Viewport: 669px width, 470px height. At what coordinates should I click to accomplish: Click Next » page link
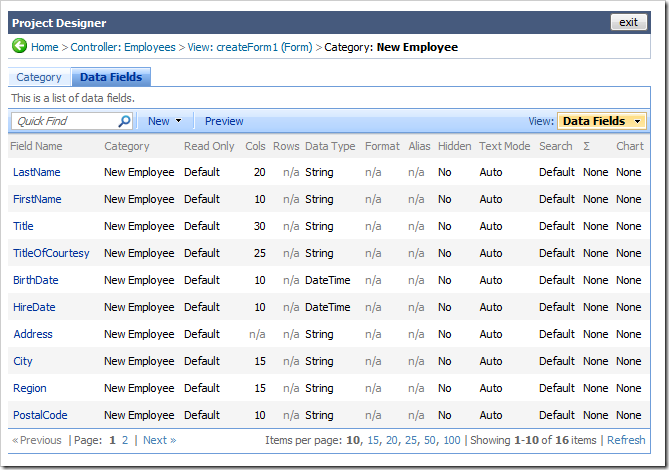(x=160, y=440)
